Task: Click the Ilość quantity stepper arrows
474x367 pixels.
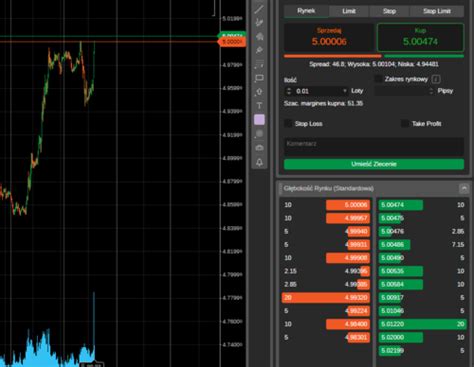Action: point(289,91)
